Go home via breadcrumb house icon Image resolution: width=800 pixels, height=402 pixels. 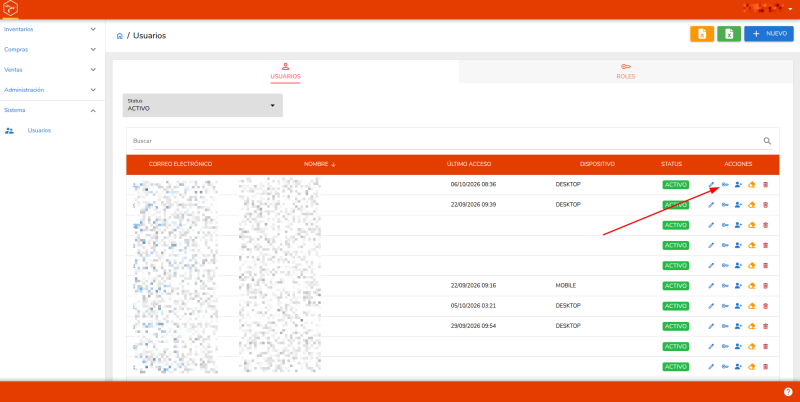119,36
